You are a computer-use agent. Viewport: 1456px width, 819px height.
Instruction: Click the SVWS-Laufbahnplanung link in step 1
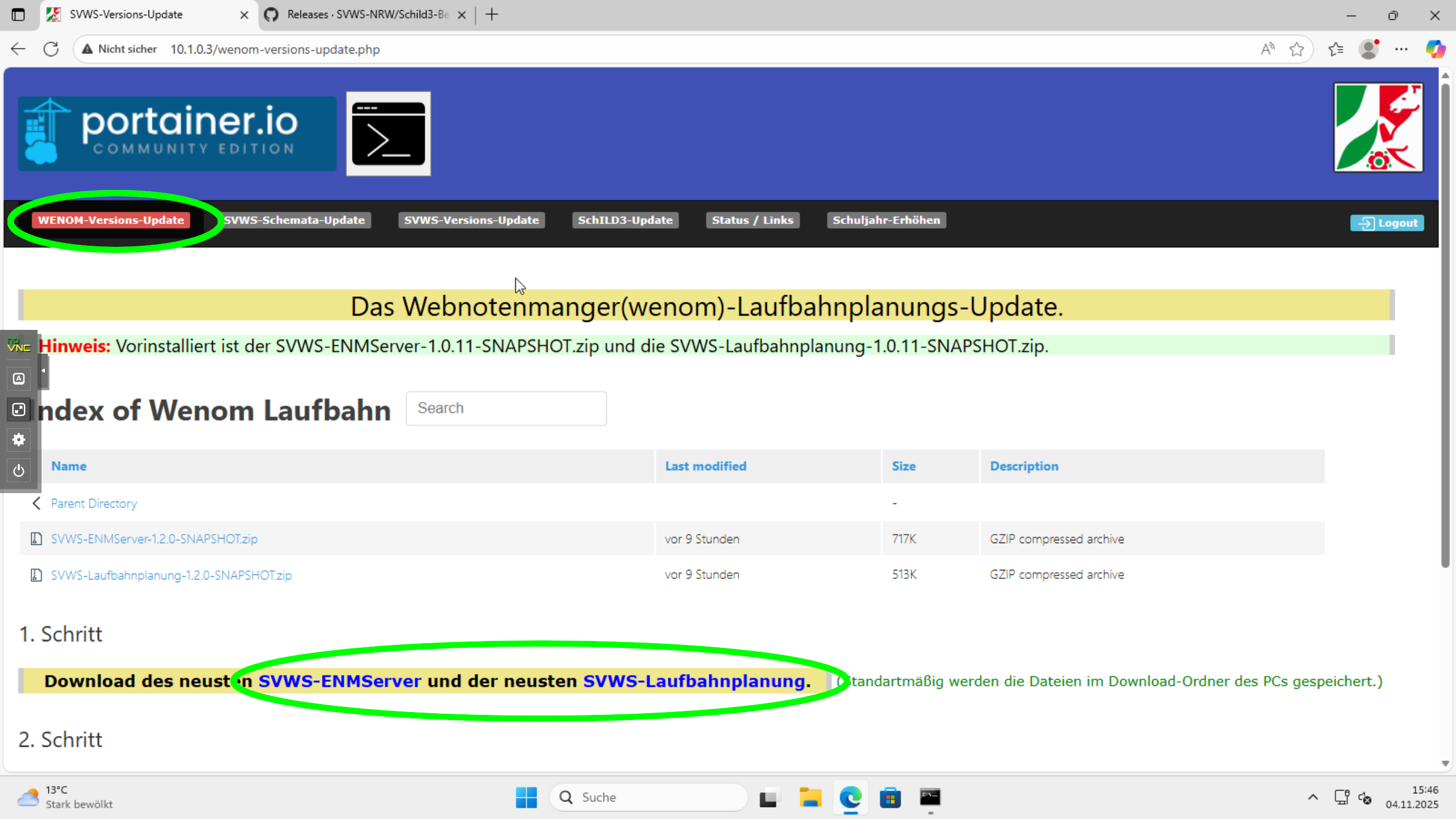coord(694,681)
